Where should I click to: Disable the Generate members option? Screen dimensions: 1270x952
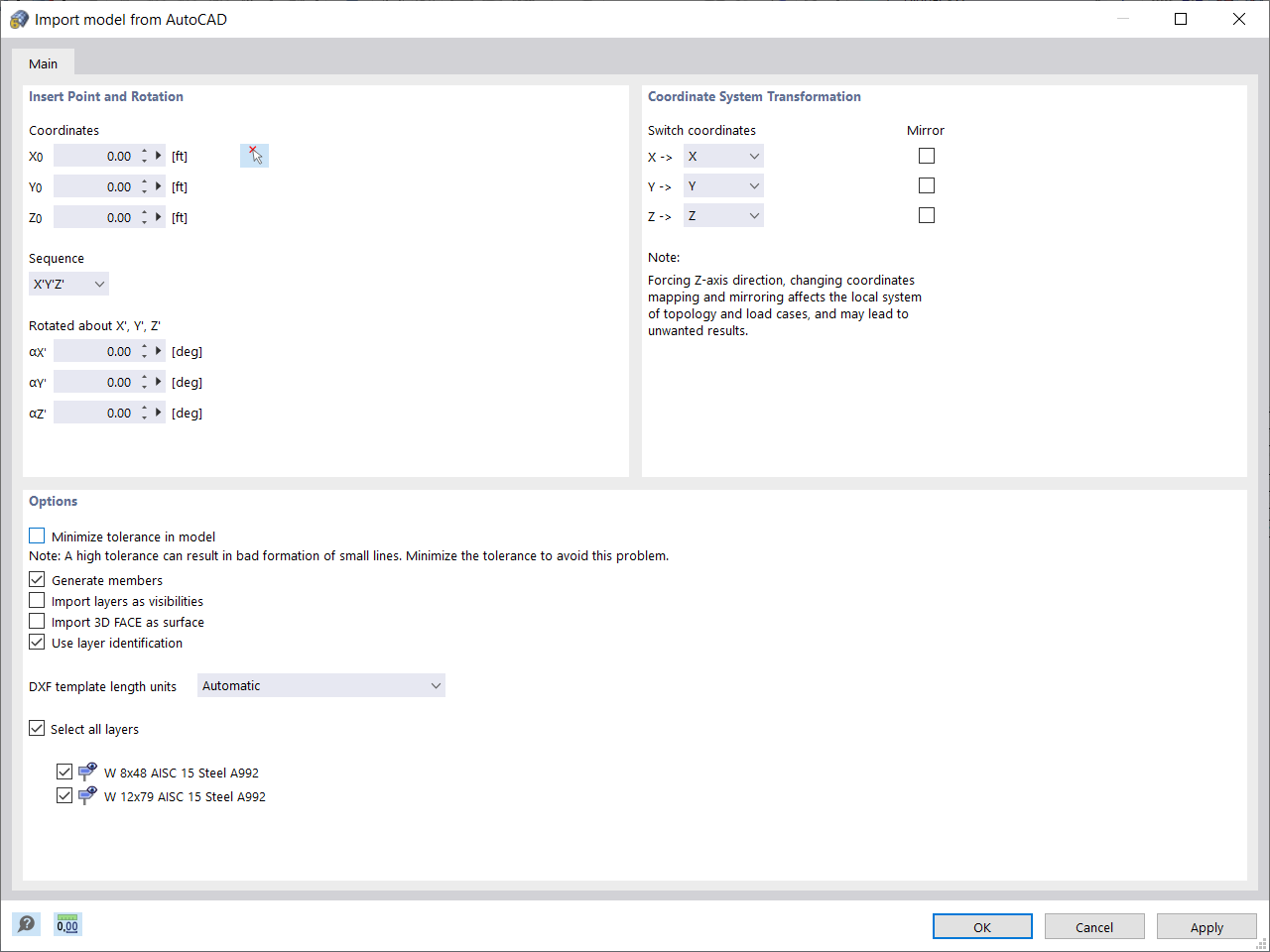coord(37,579)
